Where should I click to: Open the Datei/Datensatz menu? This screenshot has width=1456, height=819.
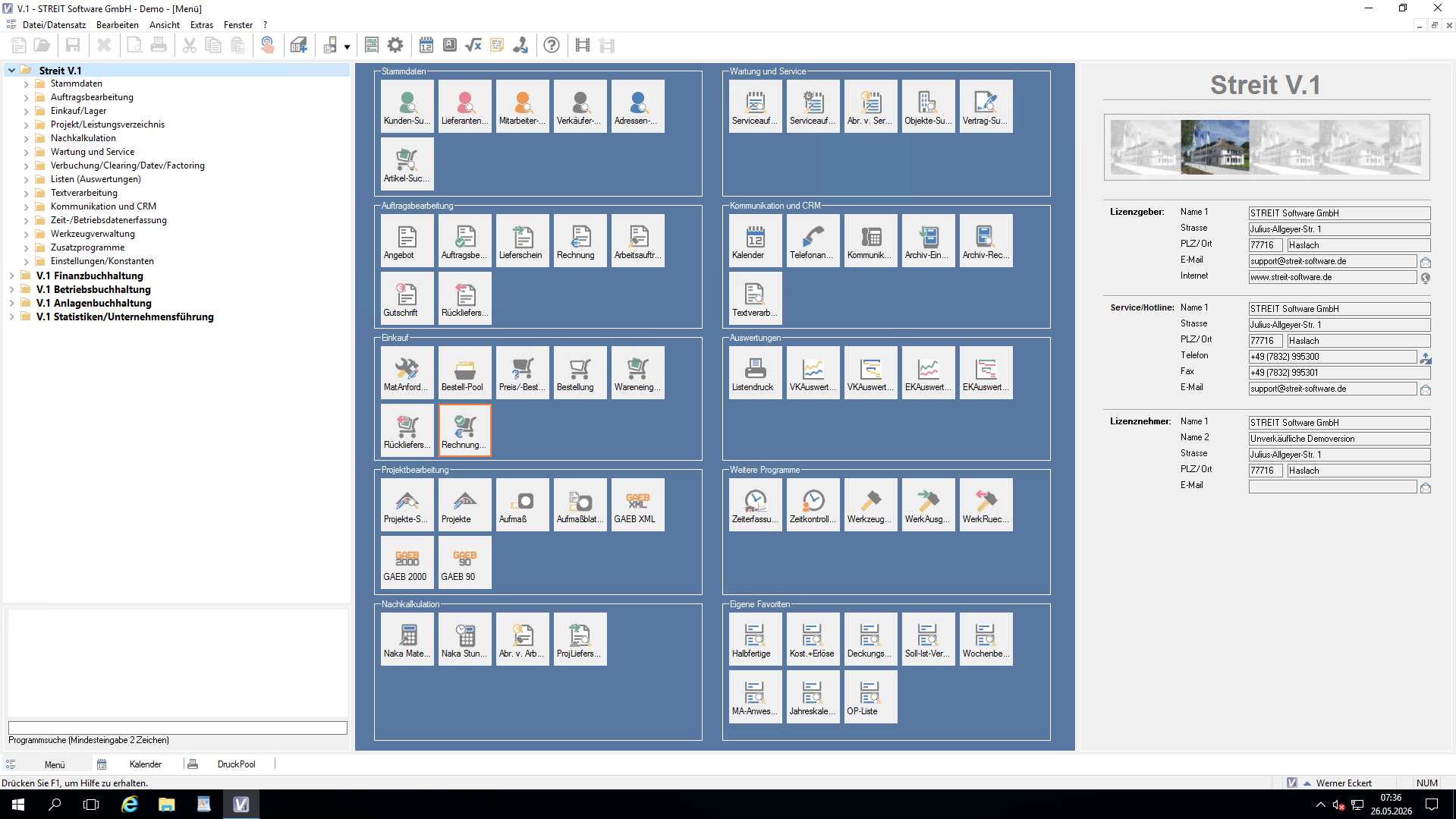coord(54,25)
